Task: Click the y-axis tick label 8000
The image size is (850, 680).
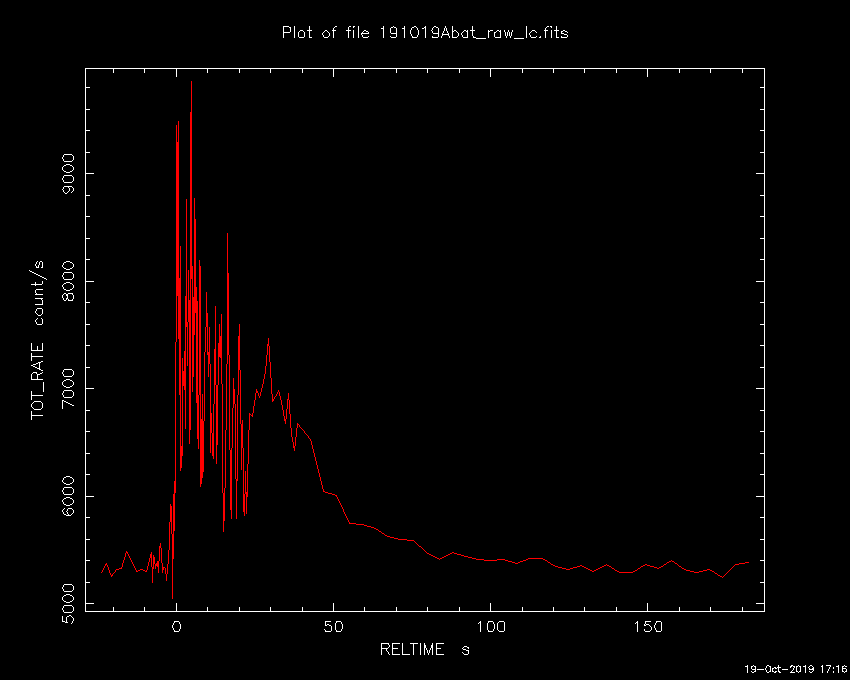Action: tap(68, 281)
